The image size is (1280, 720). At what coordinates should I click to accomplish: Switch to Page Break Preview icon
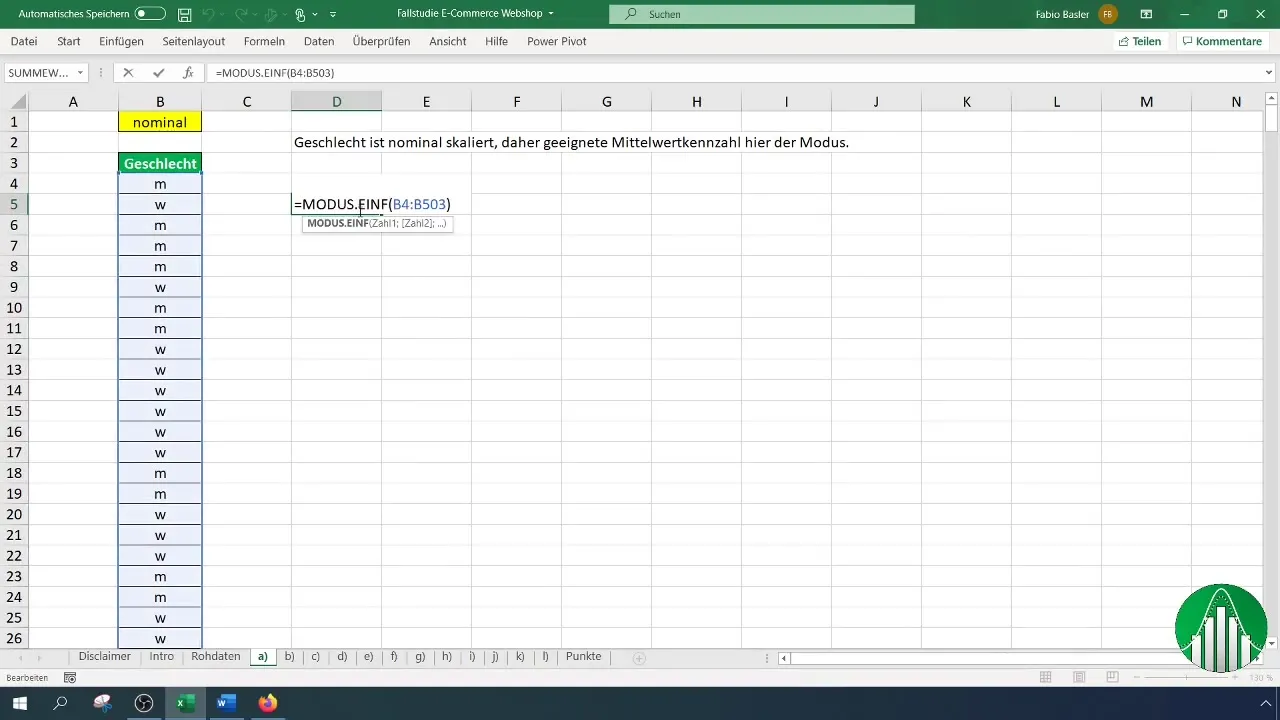click(x=1112, y=678)
